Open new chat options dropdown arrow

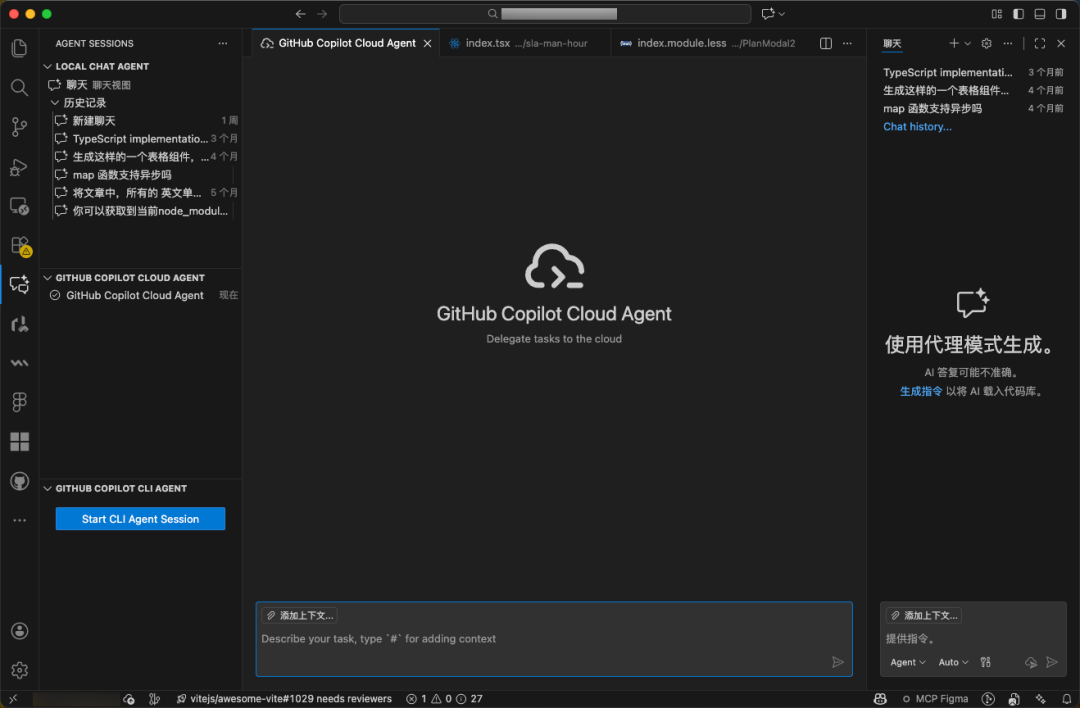[968, 43]
